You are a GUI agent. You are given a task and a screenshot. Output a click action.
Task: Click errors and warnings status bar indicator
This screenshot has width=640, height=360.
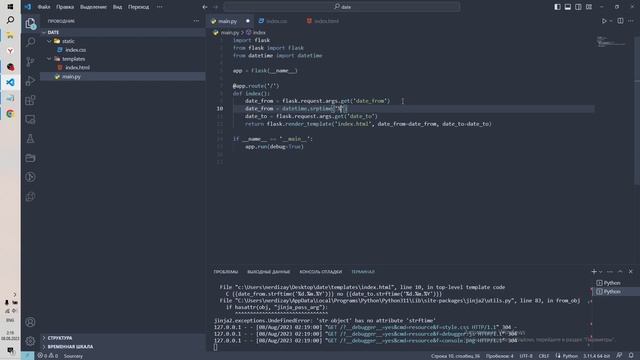click(x=48, y=356)
